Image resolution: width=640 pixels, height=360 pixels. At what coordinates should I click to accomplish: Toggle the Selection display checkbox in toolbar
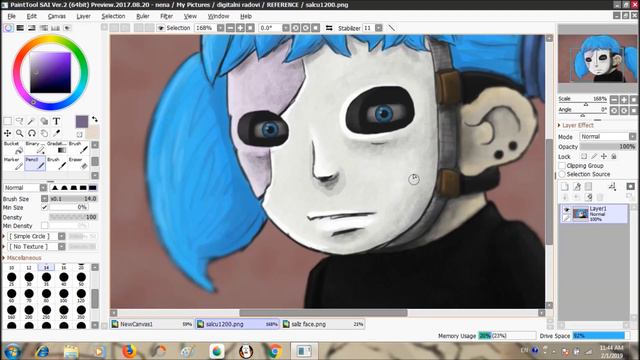click(161, 28)
